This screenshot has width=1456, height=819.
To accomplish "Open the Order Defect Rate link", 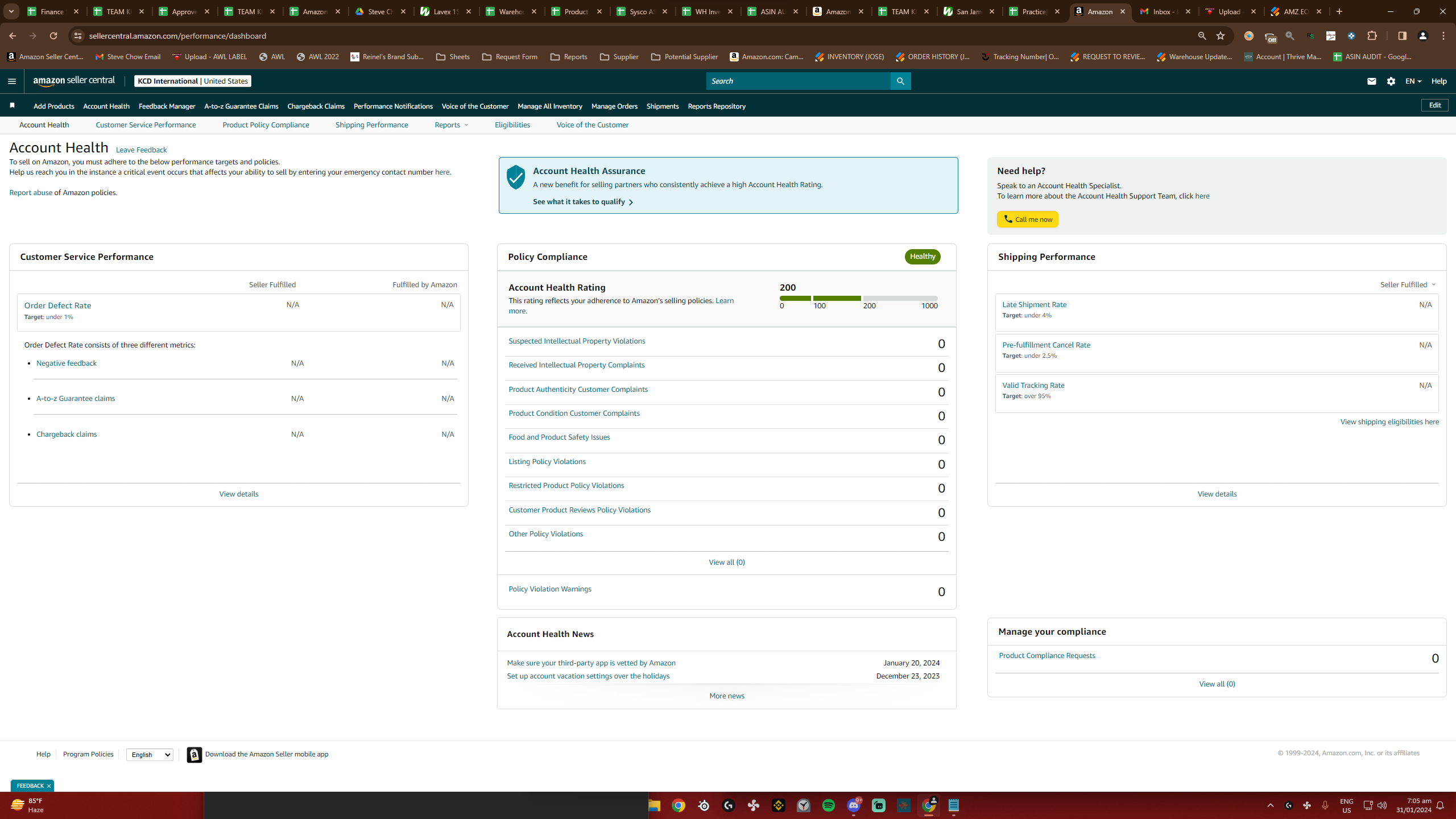I will 57,305.
